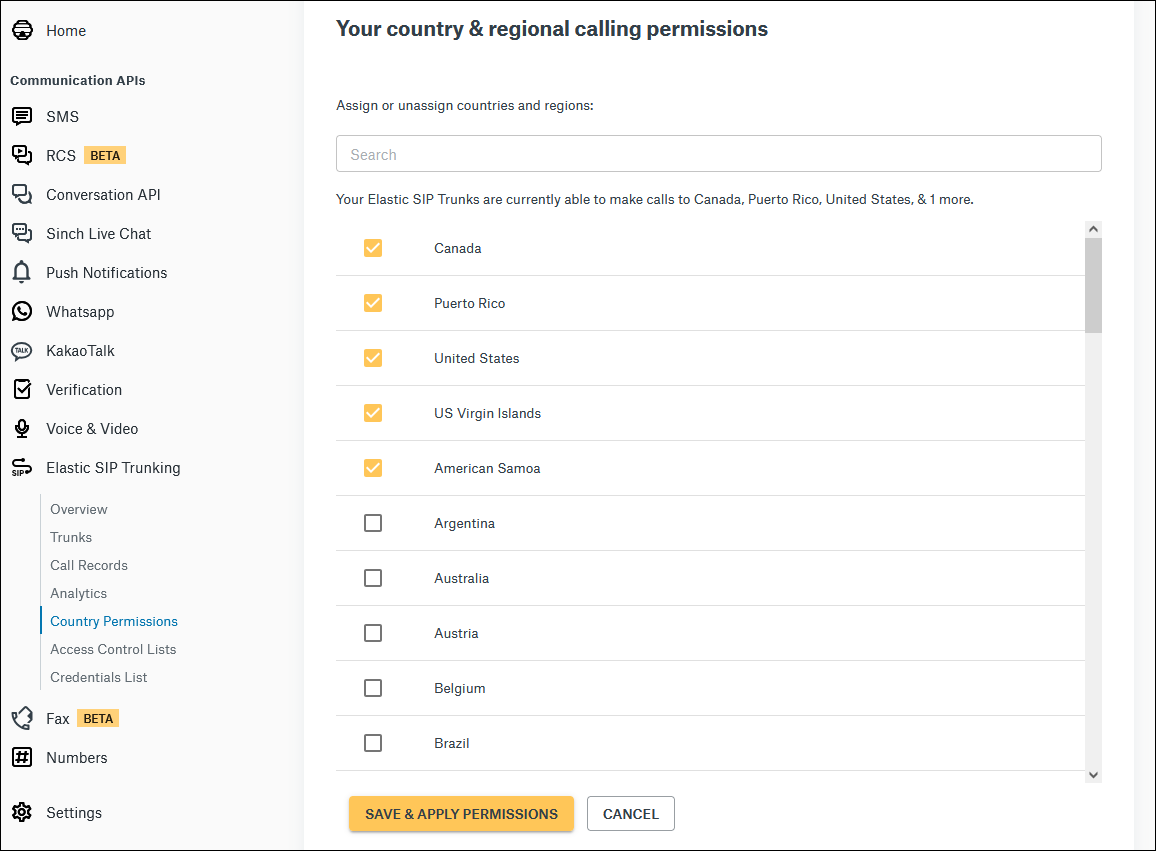This screenshot has height=851, width=1156.
Task: Select the Voice & Video microphone icon
Action: click(x=22, y=428)
